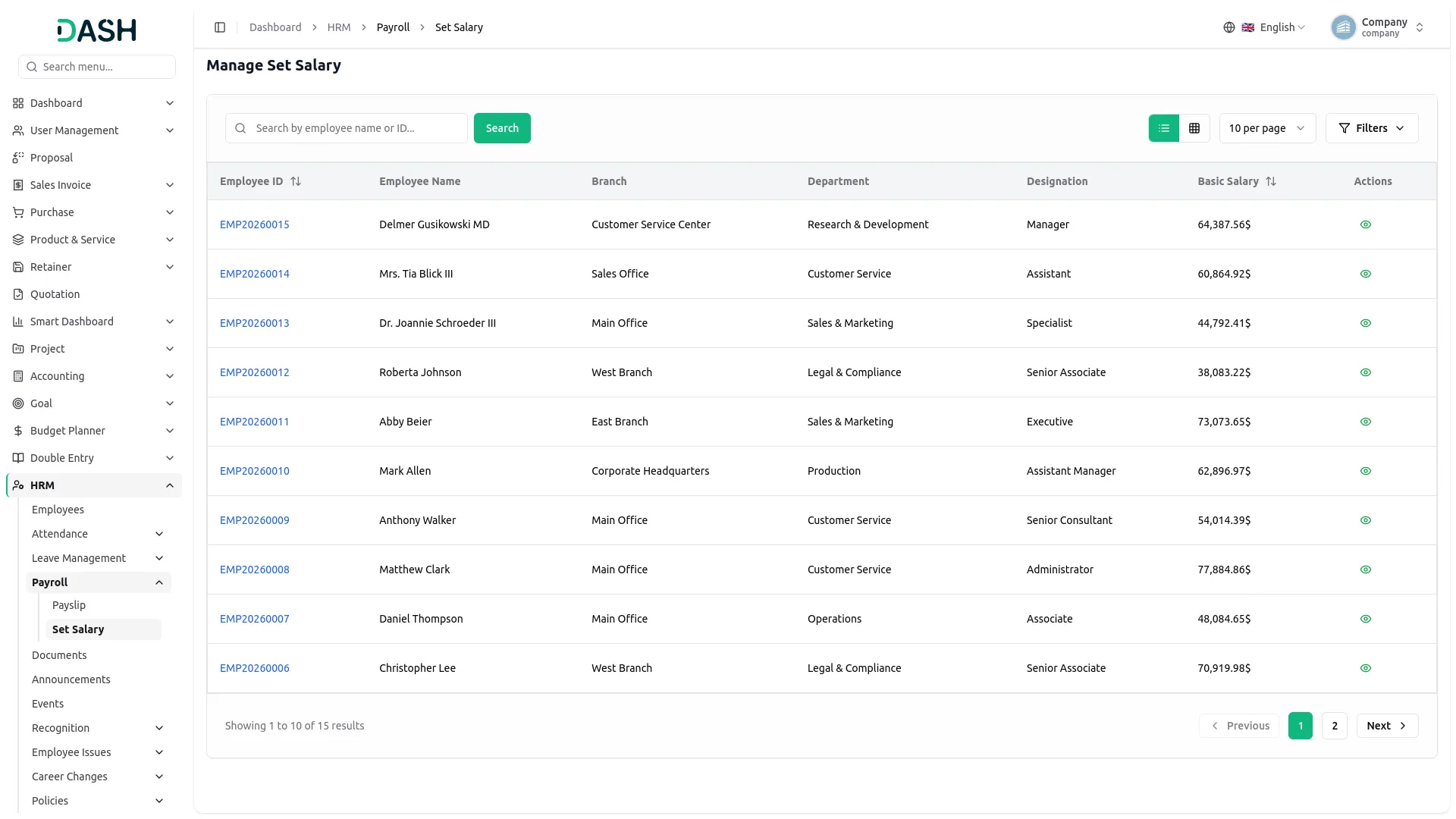Open employee link EMP20260010
1456x819 pixels.
255,471
